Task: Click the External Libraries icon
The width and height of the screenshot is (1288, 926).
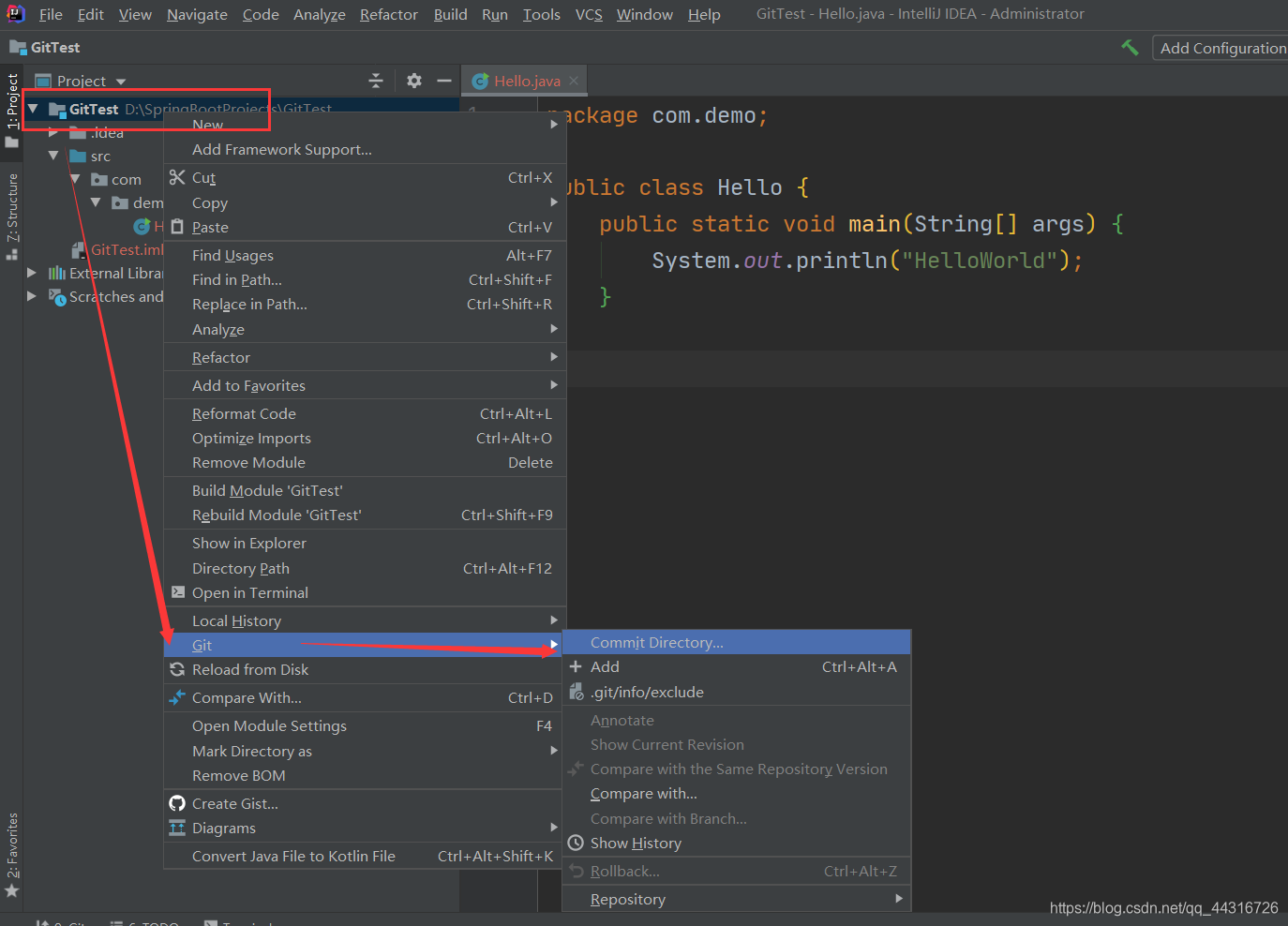Action: [57, 273]
